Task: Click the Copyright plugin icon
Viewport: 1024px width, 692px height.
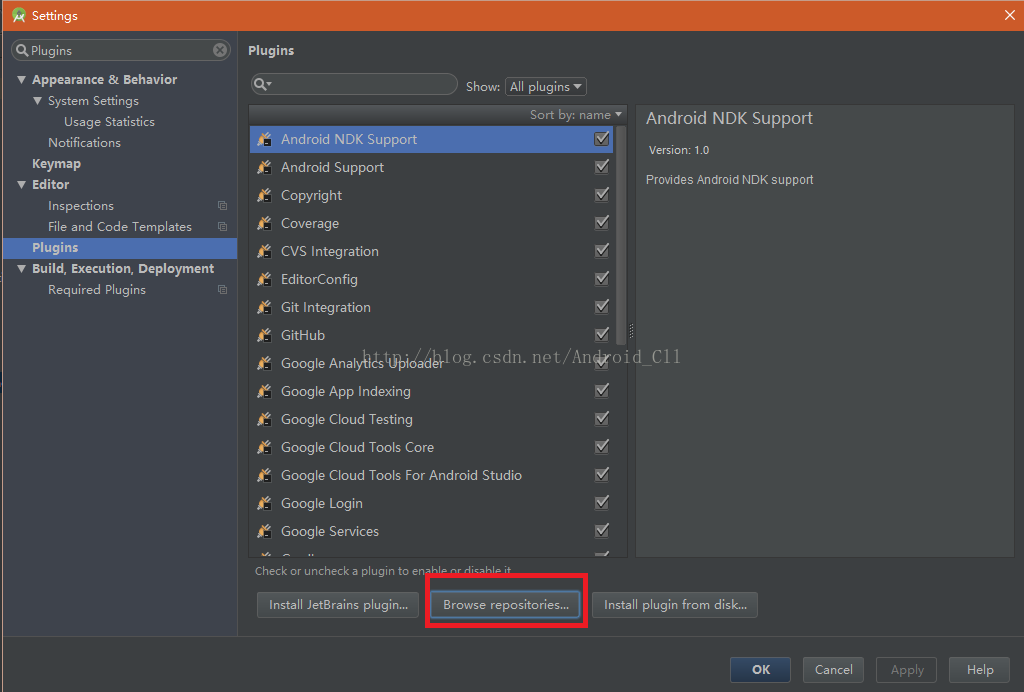Action: (264, 195)
